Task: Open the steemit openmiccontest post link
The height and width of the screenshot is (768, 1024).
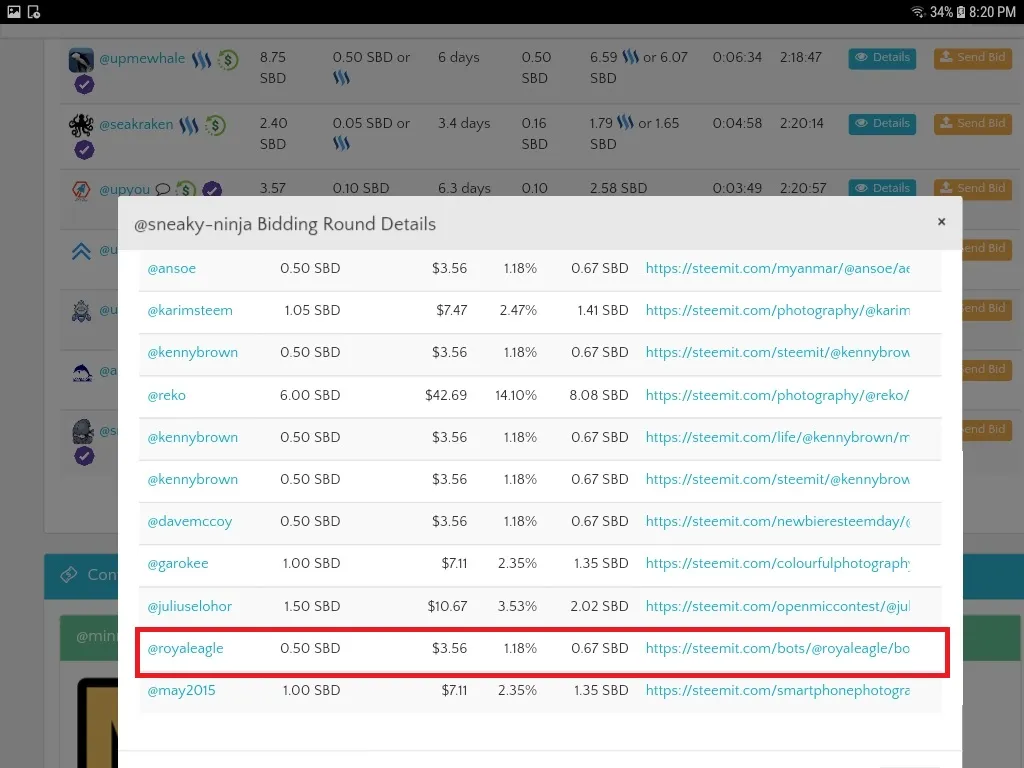Action: click(778, 606)
